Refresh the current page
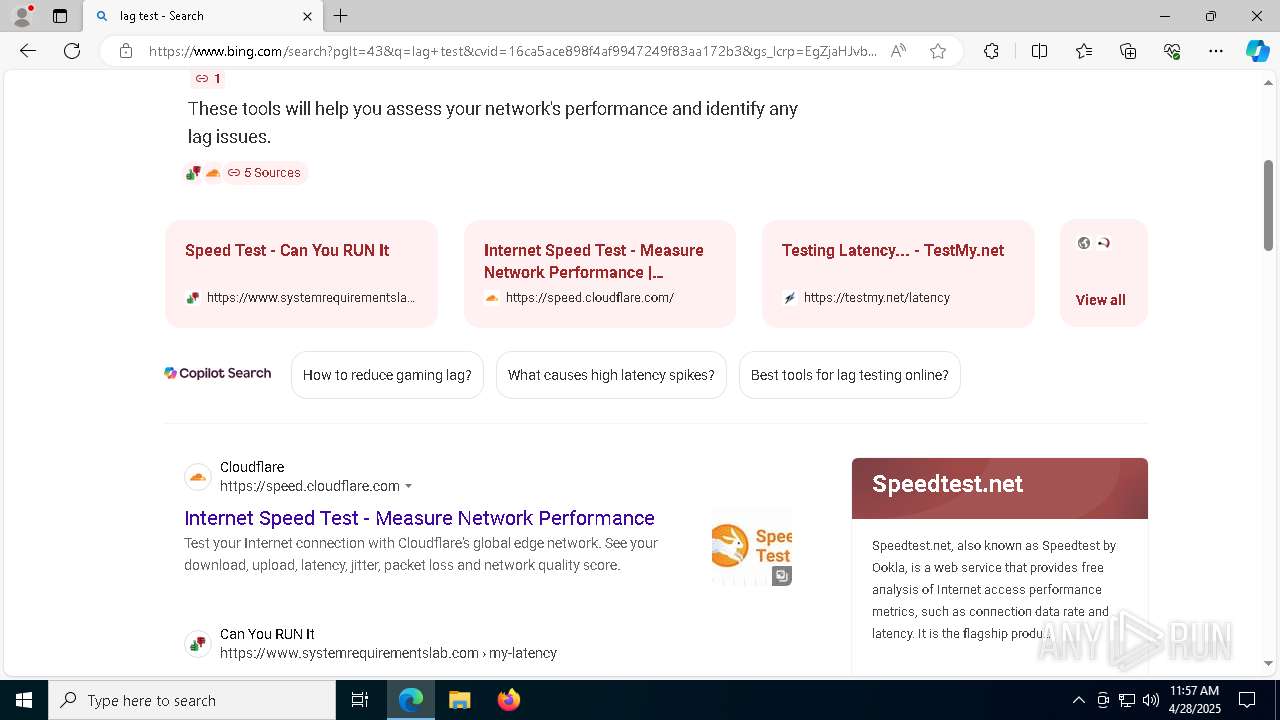Viewport: 1280px width, 720px height. coord(72,51)
